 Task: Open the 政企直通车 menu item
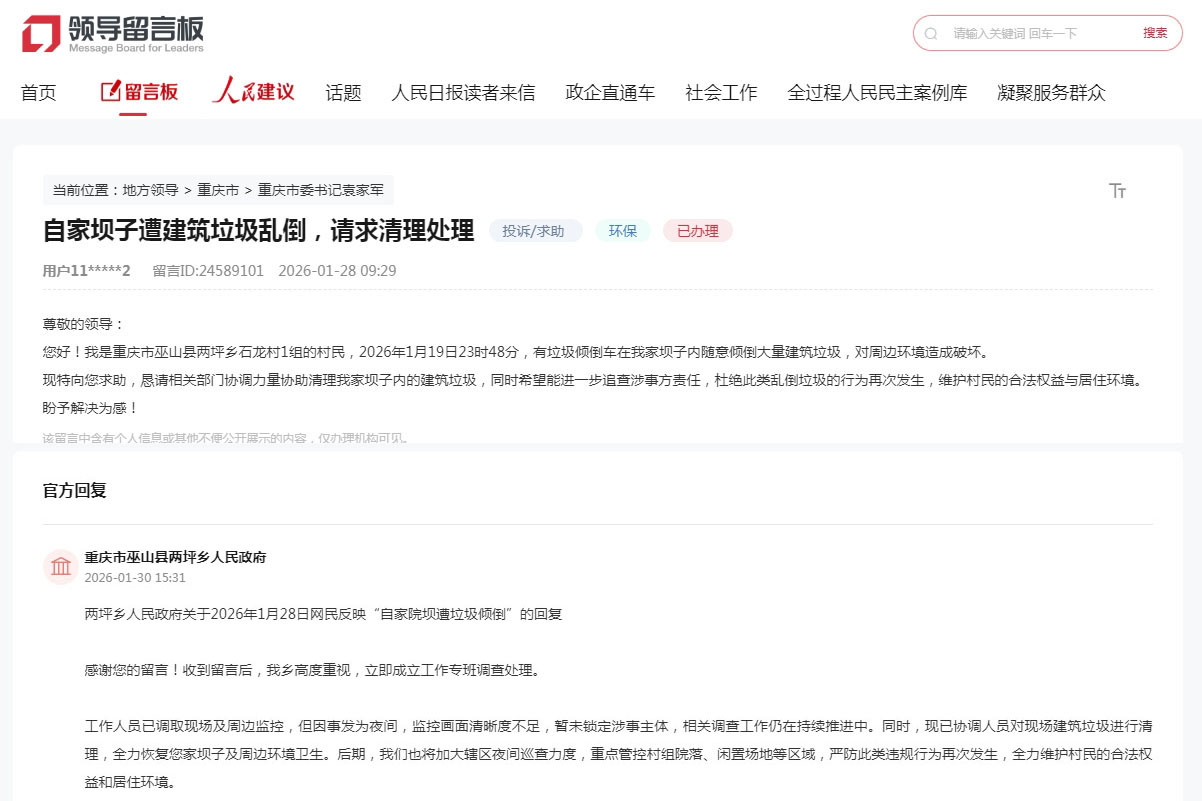[x=610, y=92]
